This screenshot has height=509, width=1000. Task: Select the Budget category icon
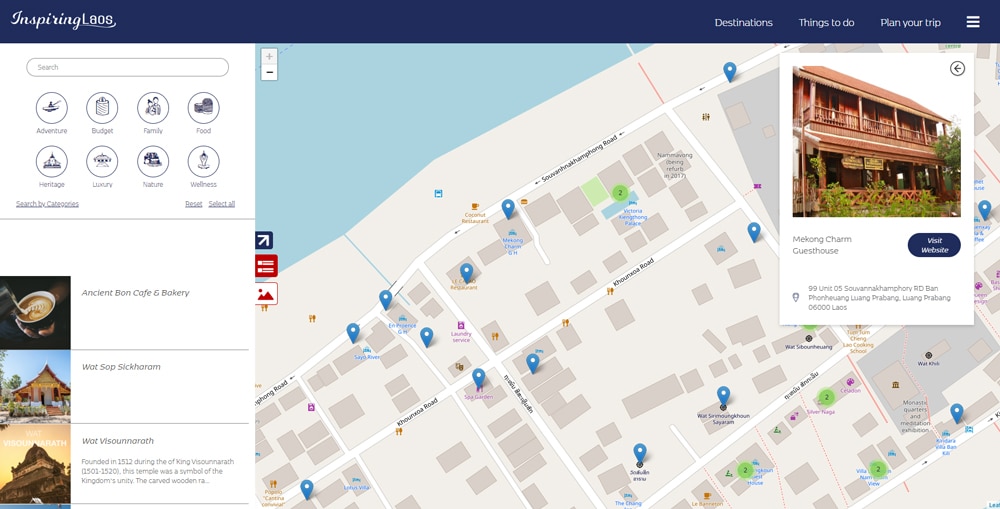pos(102,108)
